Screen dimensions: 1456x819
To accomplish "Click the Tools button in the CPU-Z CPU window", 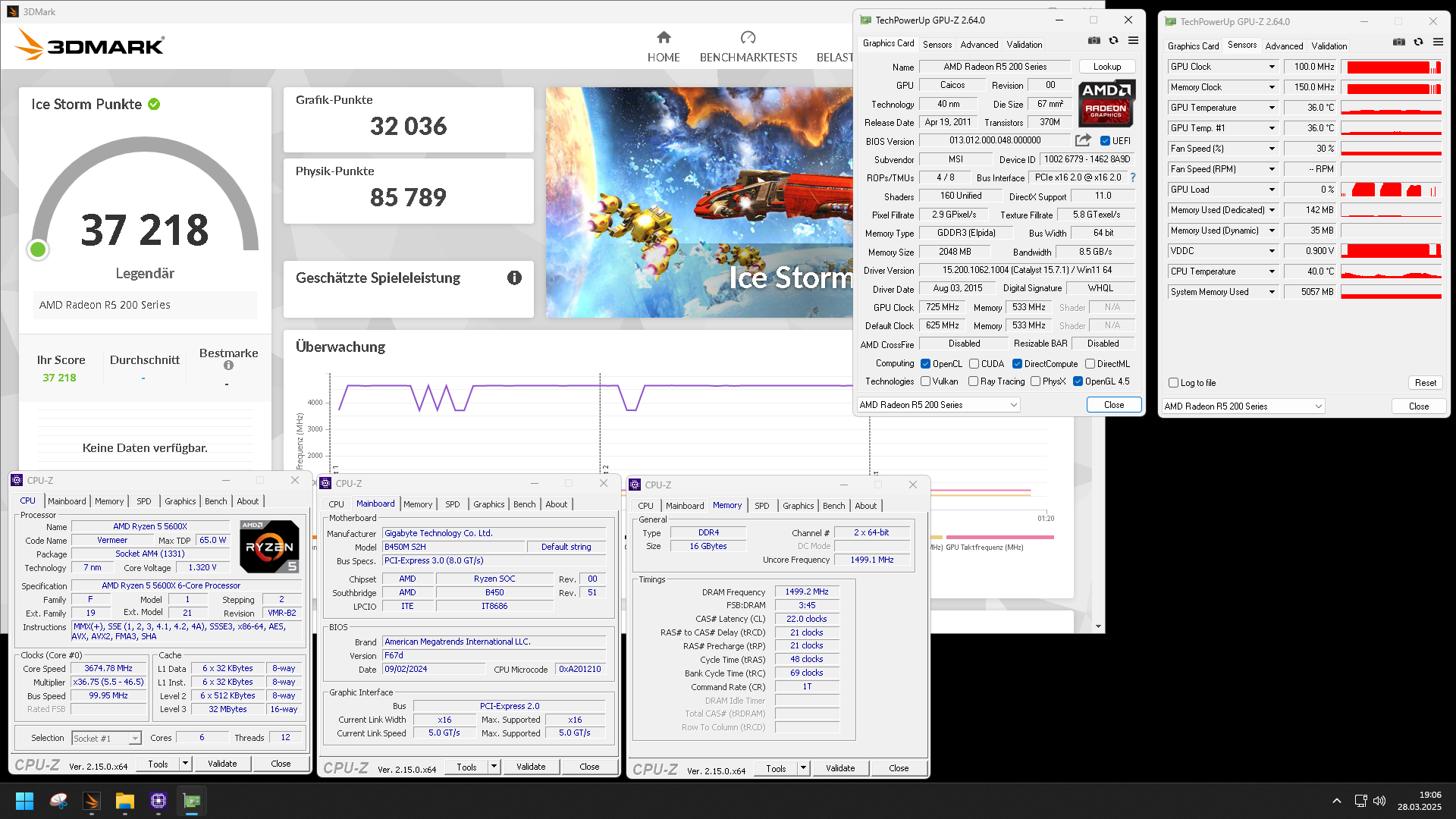I will tap(158, 764).
